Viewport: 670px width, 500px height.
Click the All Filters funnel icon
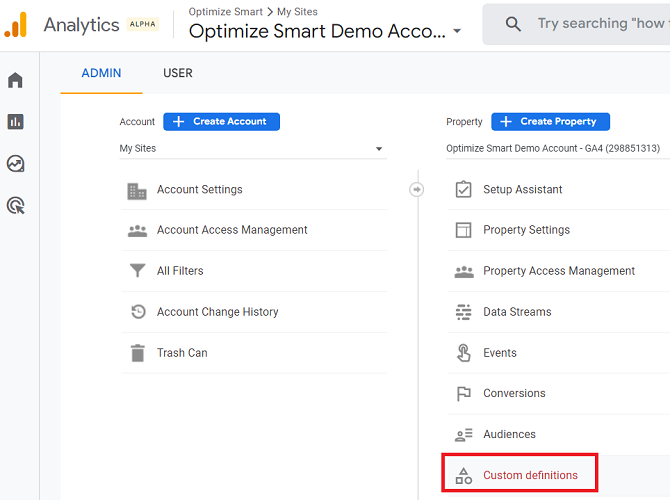coord(137,271)
